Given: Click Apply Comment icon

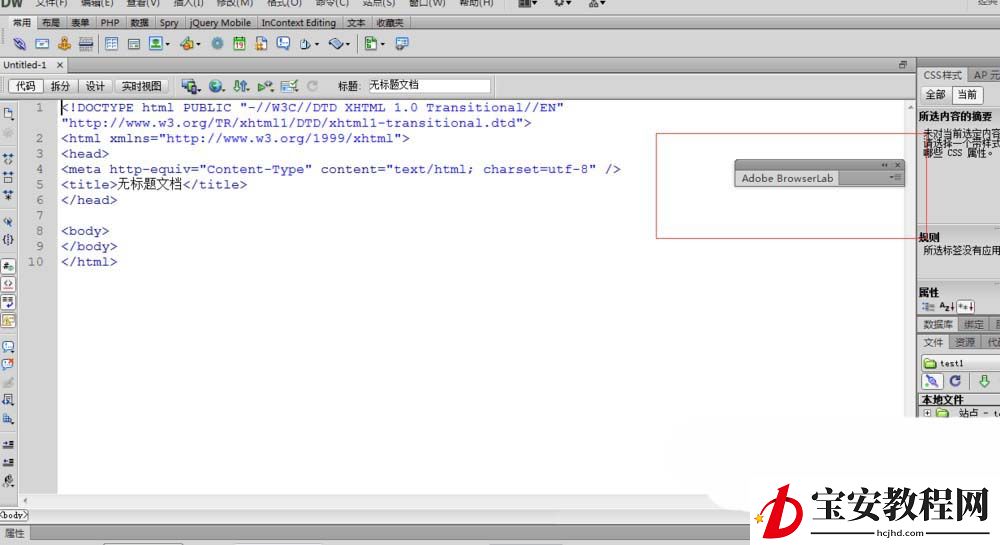Looking at the screenshot, I should coord(8,347).
